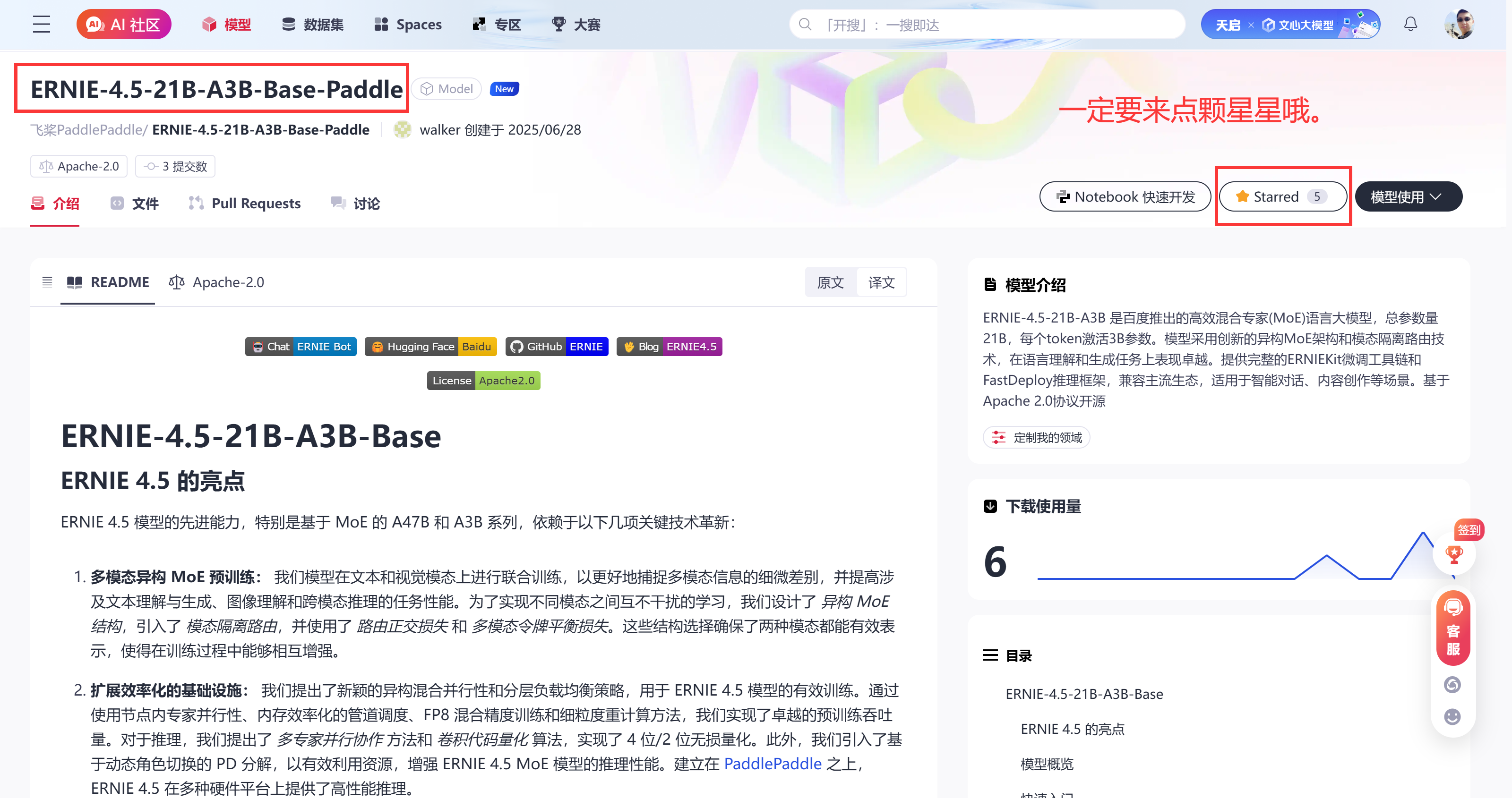Open the hamburger menu
Screen dimensions: 1512x799
[x=41, y=24]
